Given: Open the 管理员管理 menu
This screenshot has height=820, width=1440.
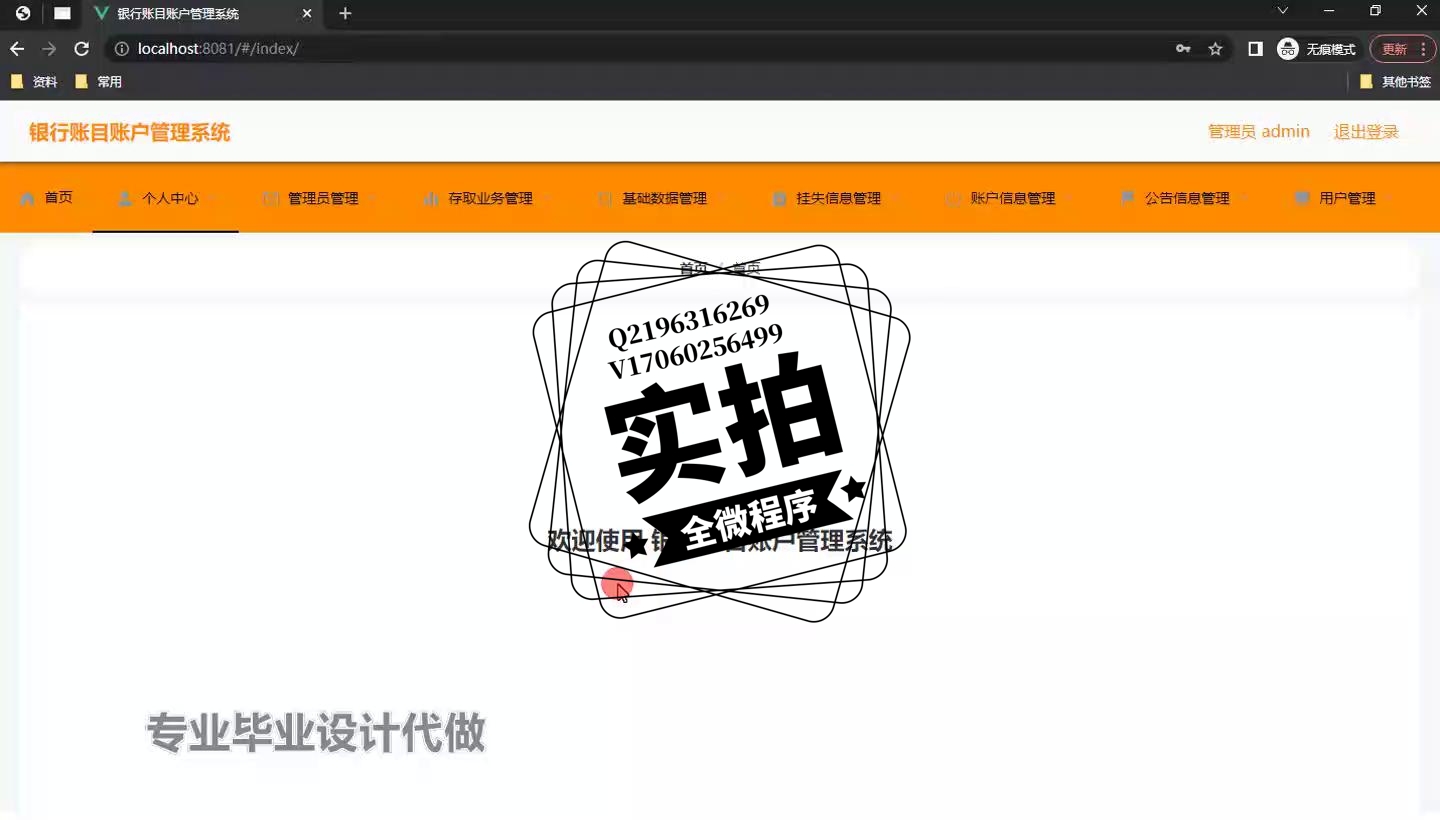Looking at the screenshot, I should (318, 198).
